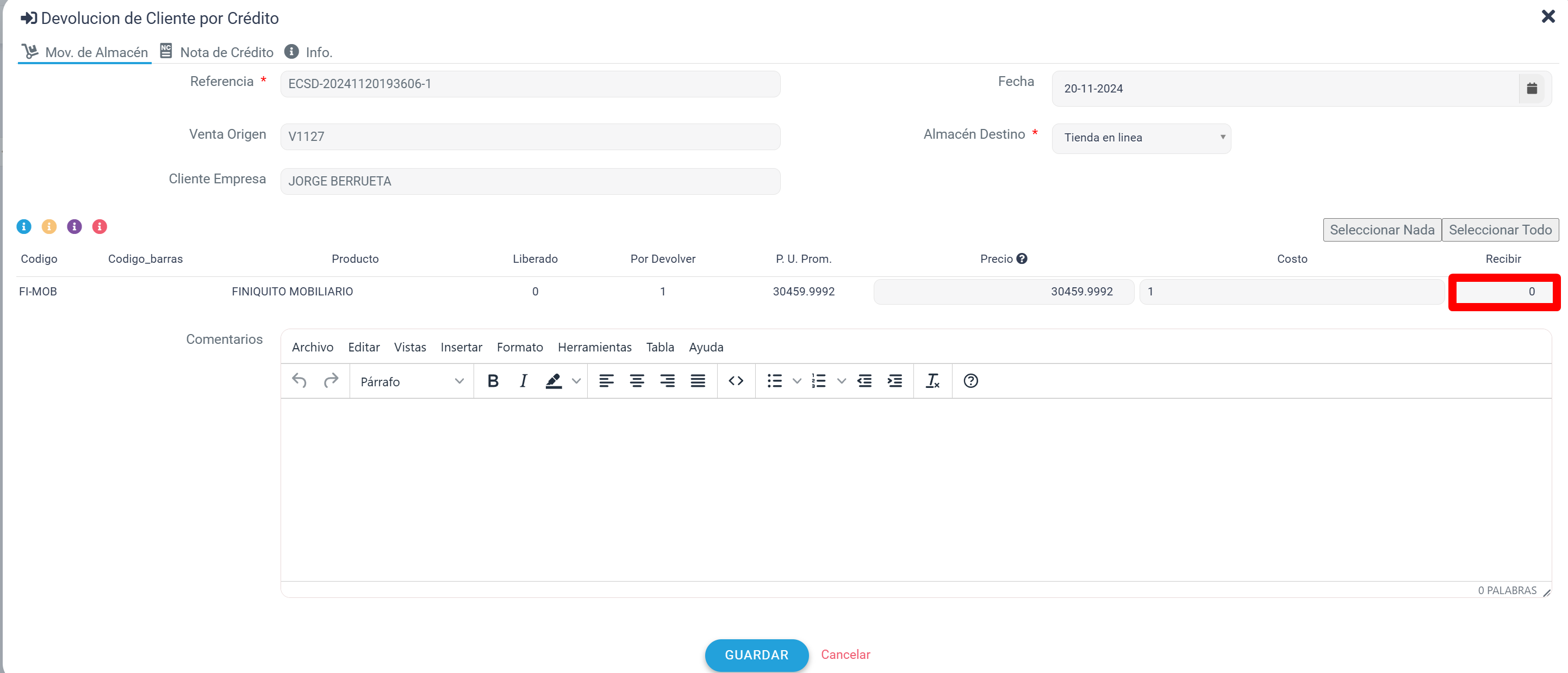This screenshot has width=1568, height=673.
Task: Click the editor resize handle corner
Action: (x=1547, y=592)
